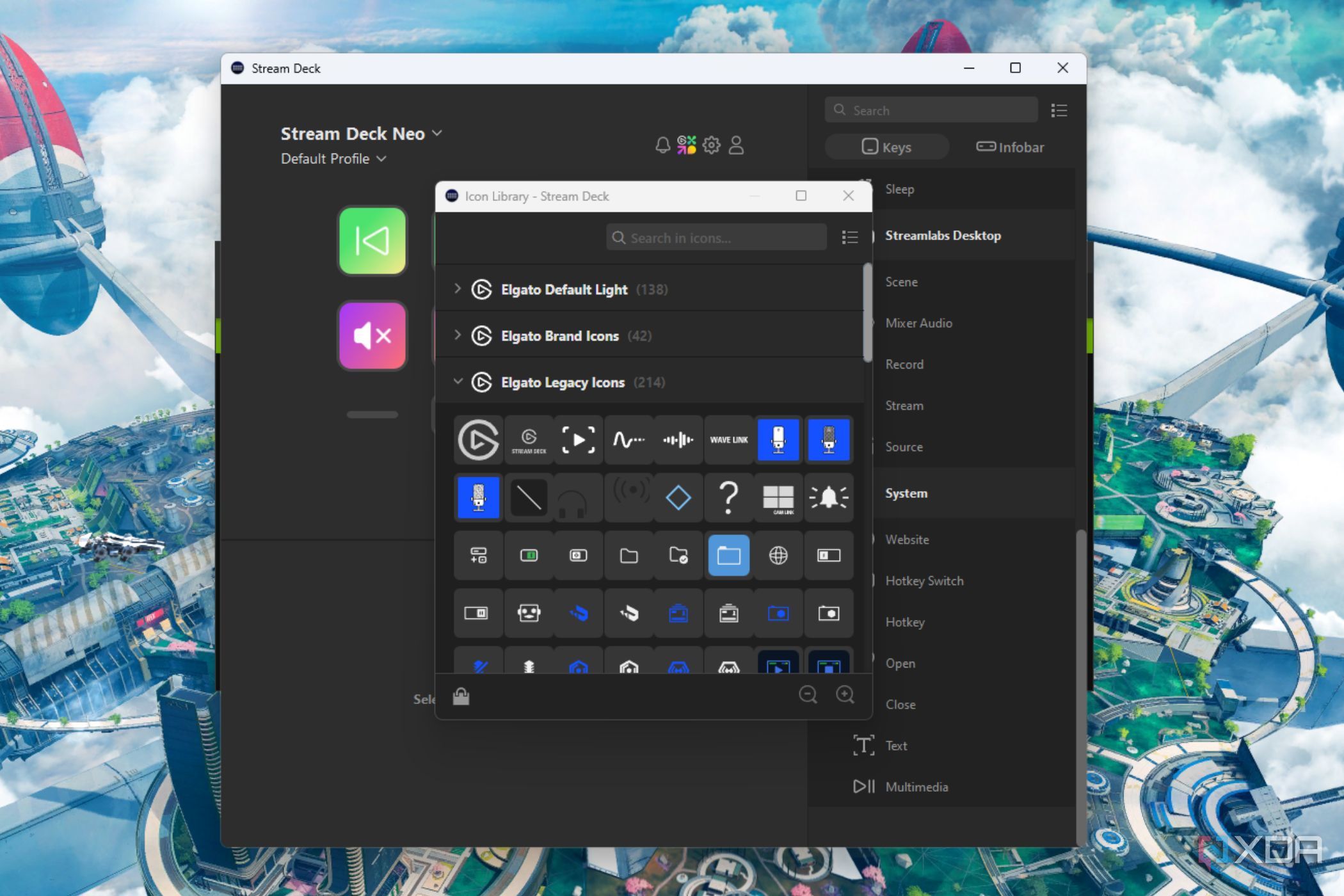Zoom in icon size in Icon Library

pos(845,694)
